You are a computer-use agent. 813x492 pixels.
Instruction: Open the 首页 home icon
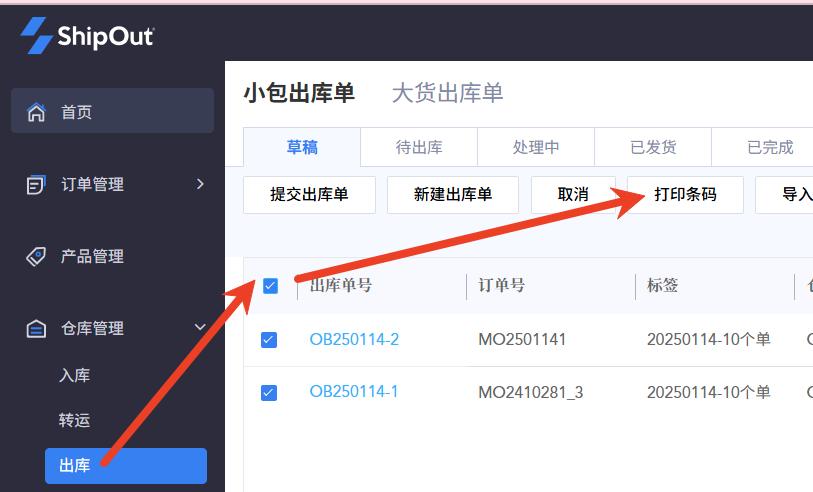[36, 112]
